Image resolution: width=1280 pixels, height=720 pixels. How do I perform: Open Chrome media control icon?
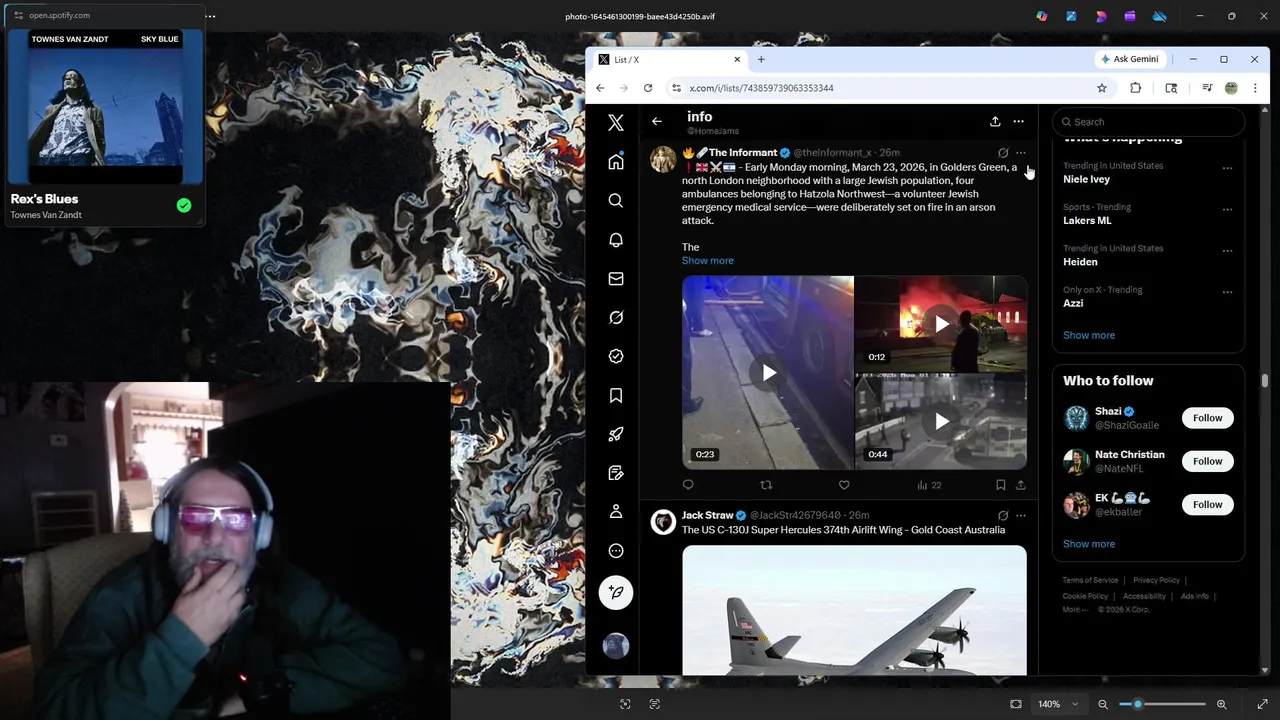pyautogui.click(x=1207, y=88)
